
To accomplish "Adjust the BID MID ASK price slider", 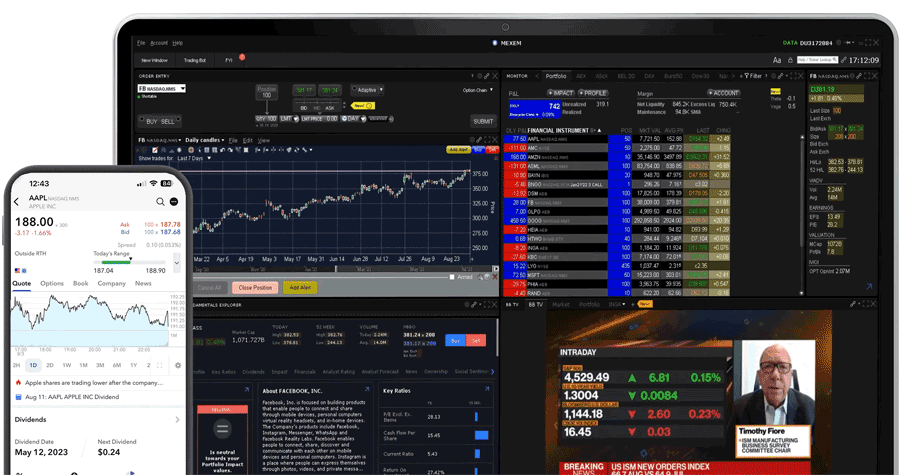I will [x=317, y=104].
